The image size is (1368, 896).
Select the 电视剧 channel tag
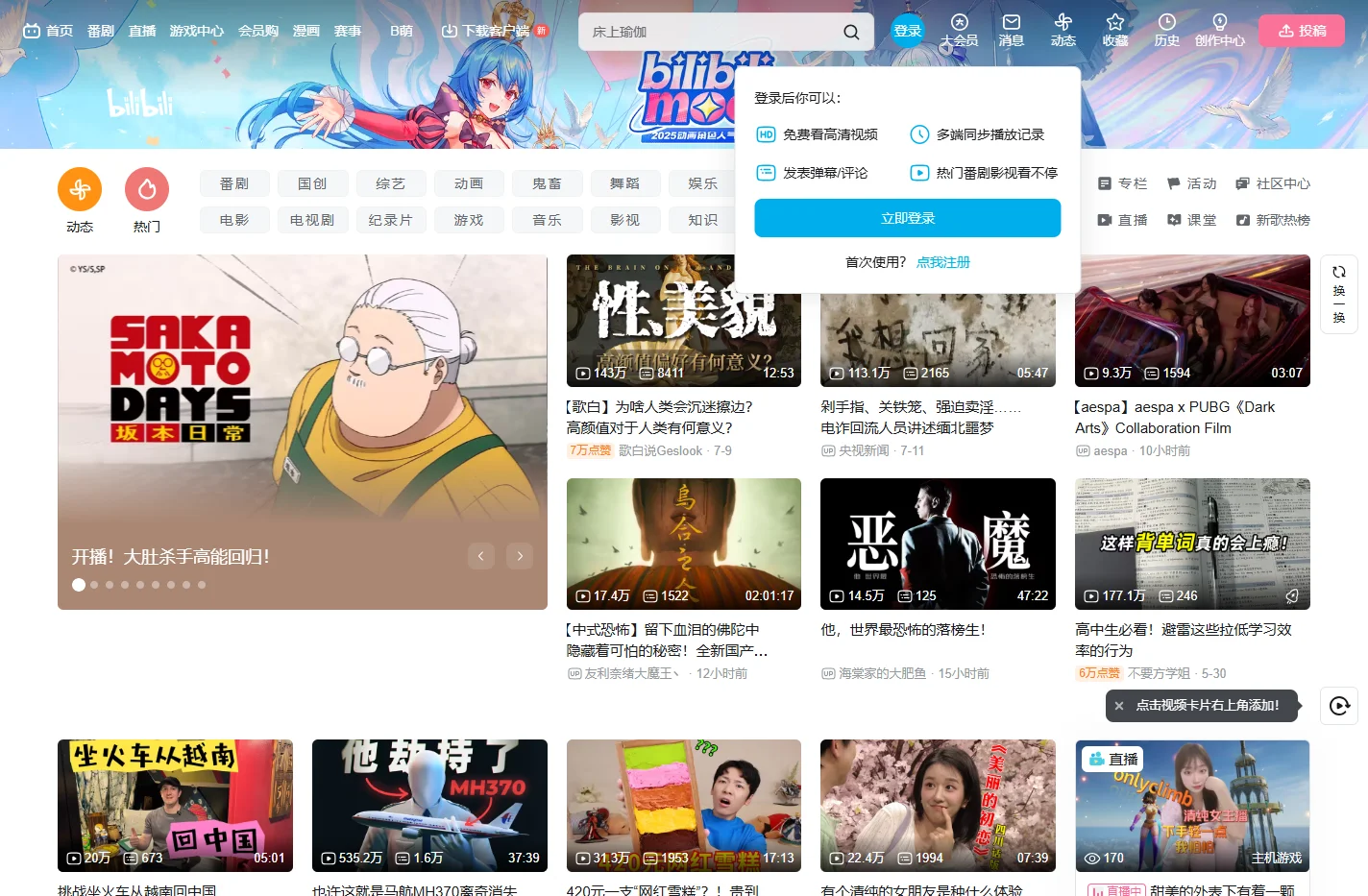(x=312, y=220)
